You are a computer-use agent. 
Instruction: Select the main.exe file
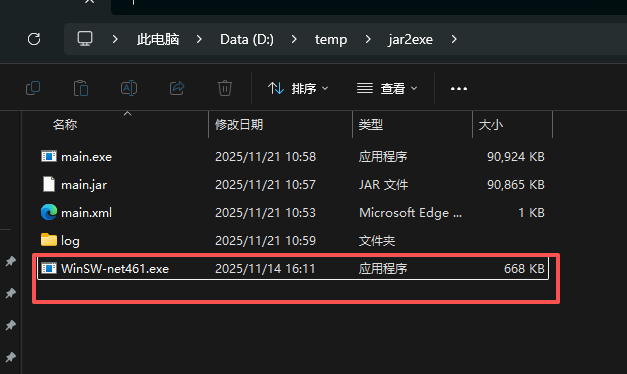pos(293,156)
